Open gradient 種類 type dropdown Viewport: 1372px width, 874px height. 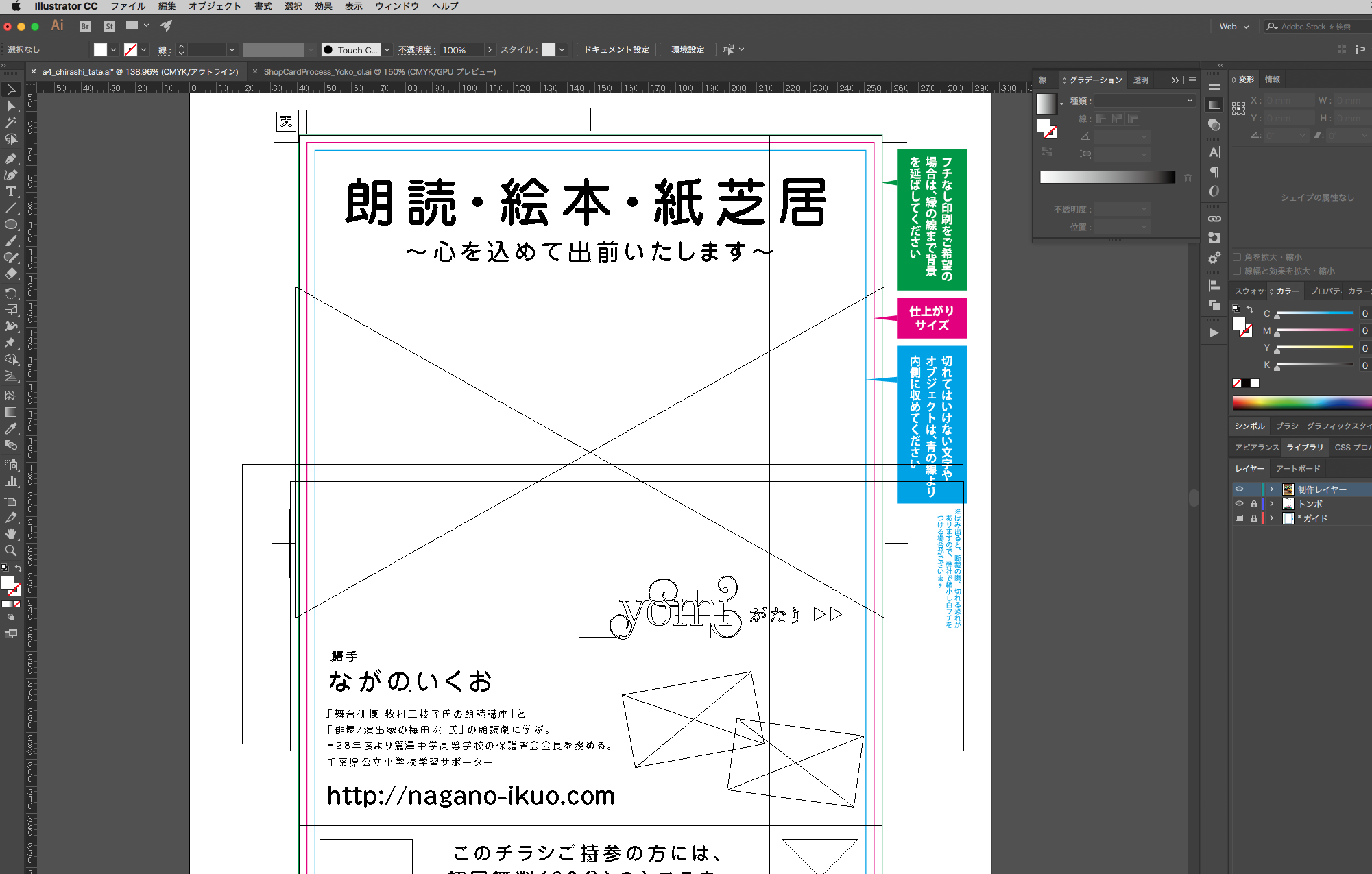click(x=1144, y=101)
